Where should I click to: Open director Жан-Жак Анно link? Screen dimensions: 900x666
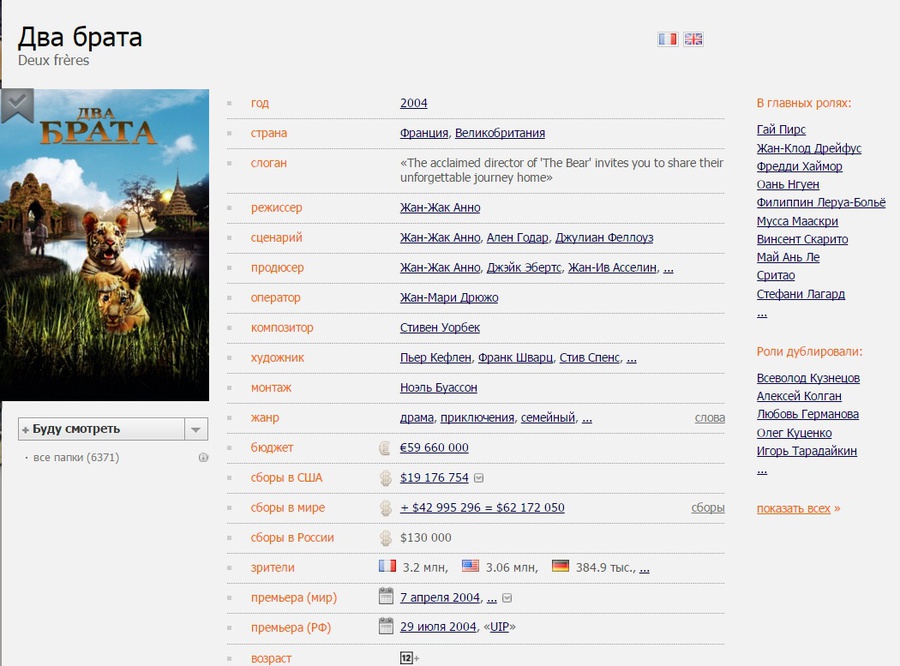tap(440, 207)
